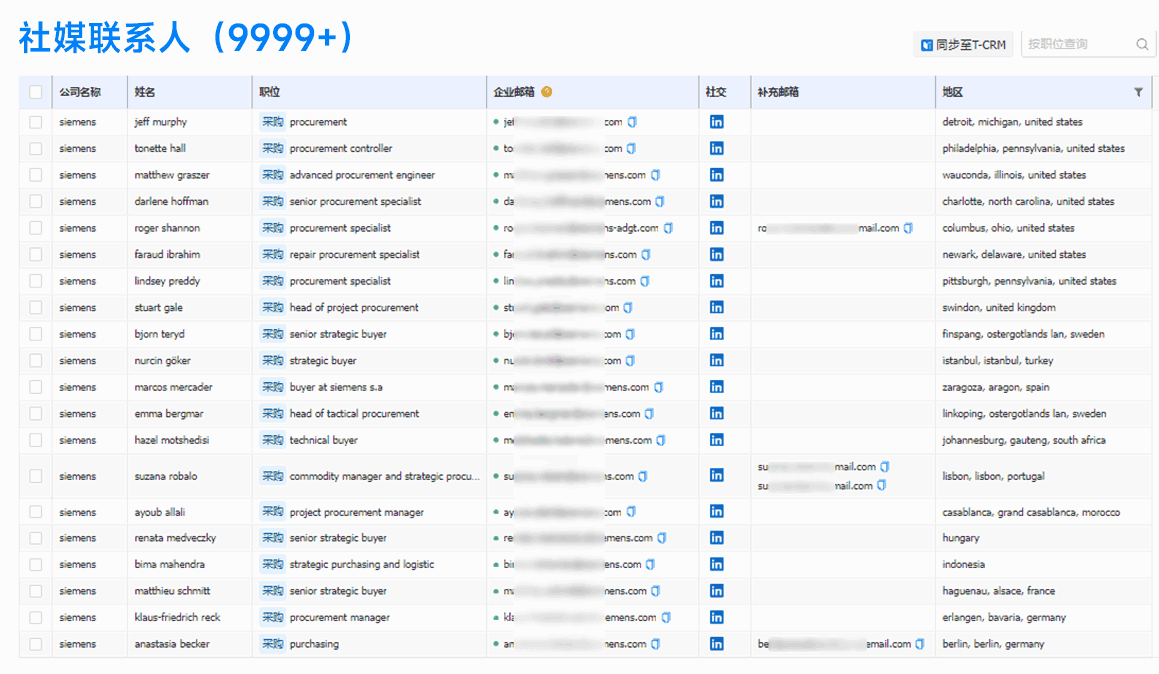The width and height of the screenshot is (1159, 674).
Task: Check the box for darlene hoffman row
Action: tap(36, 202)
